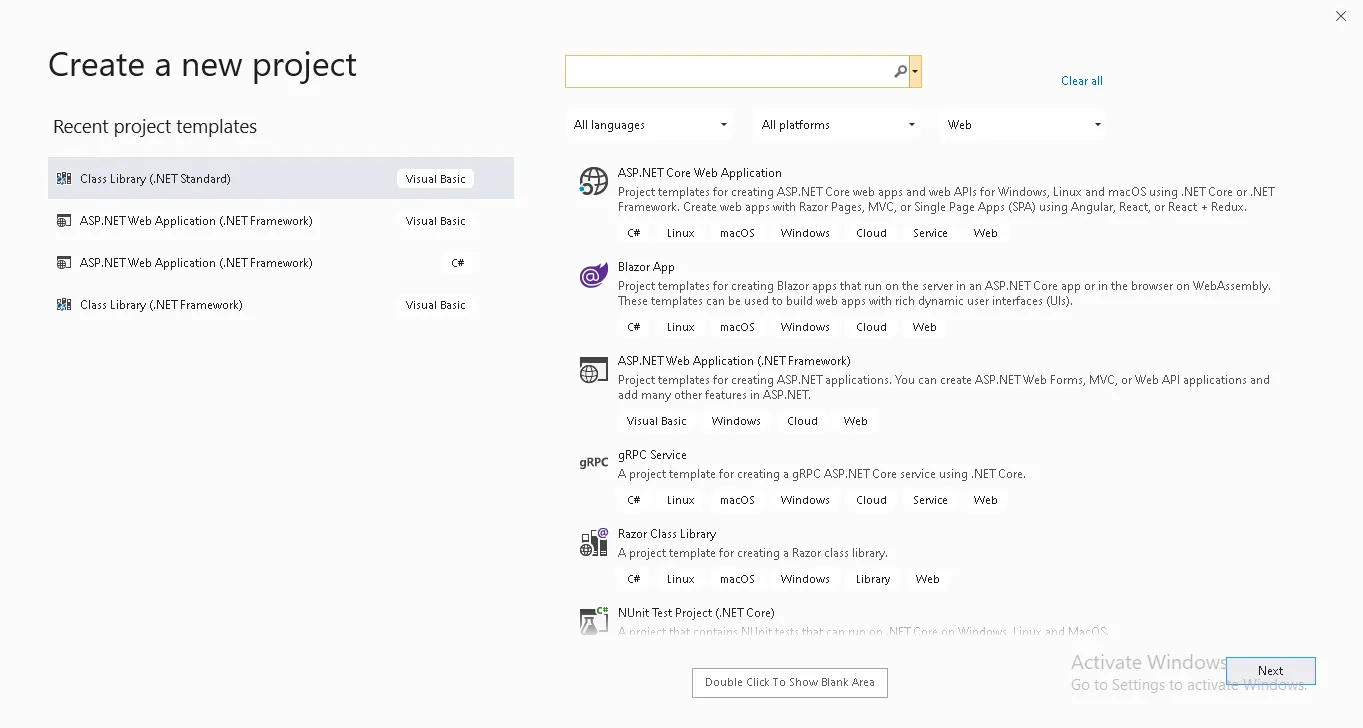This screenshot has width=1363, height=728.
Task: Click the Linux tag under Razor Class Library
Action: point(681,579)
